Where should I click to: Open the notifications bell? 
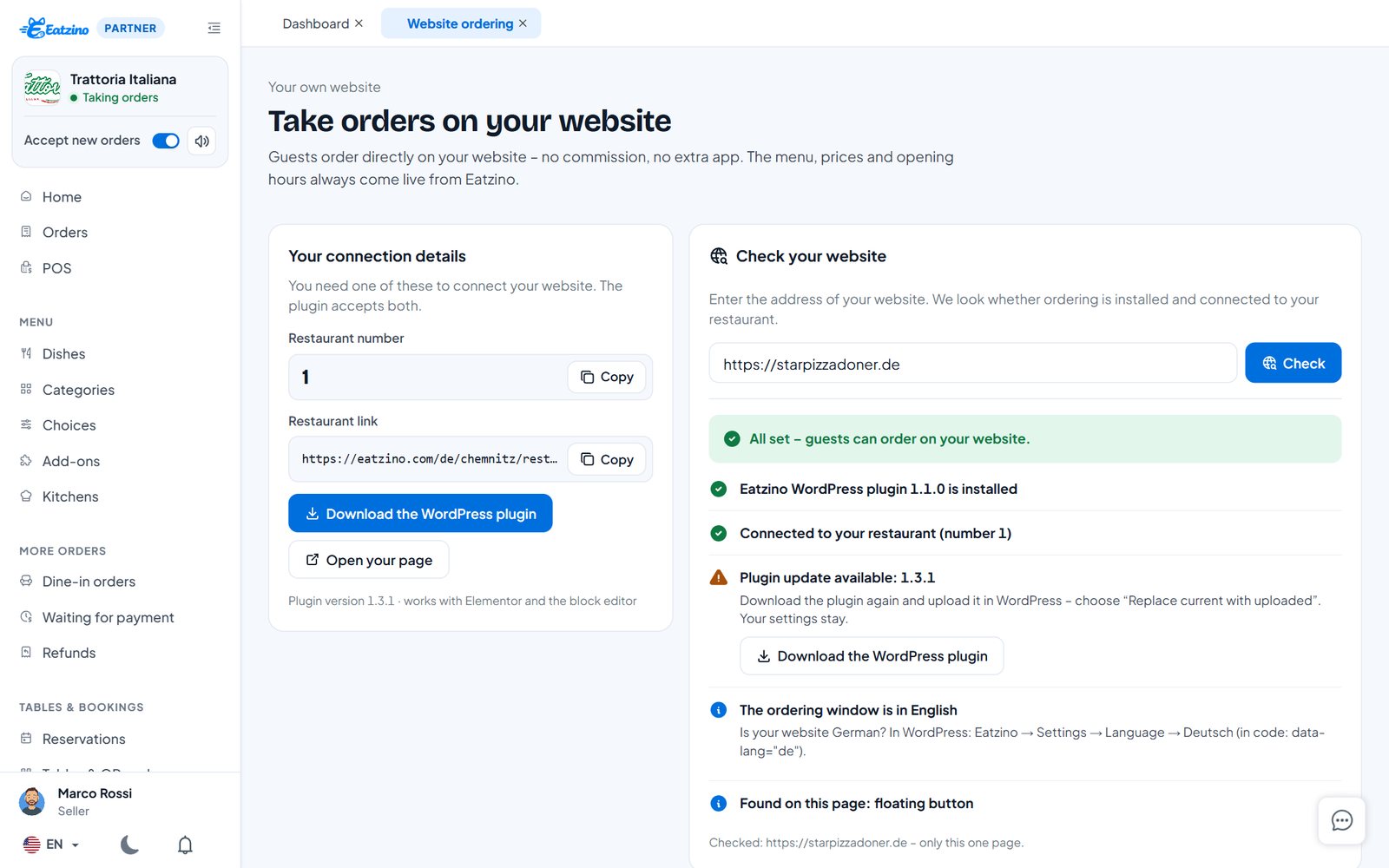(185, 845)
